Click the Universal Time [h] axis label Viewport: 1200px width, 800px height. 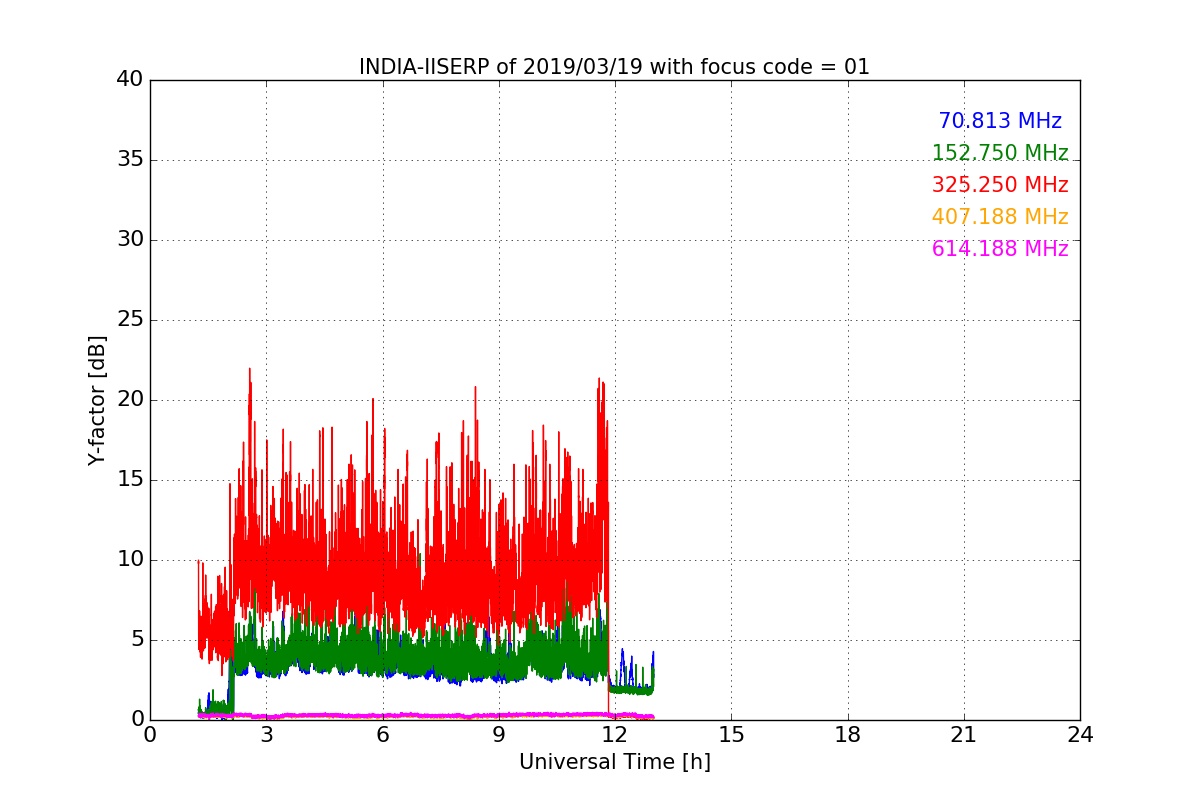614,762
